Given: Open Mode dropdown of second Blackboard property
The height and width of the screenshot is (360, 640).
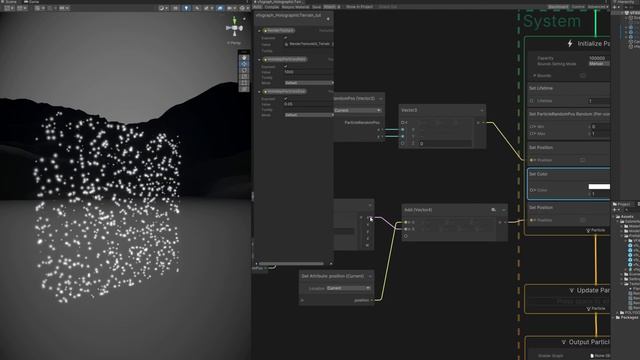Looking at the screenshot, I should (x=309, y=83).
